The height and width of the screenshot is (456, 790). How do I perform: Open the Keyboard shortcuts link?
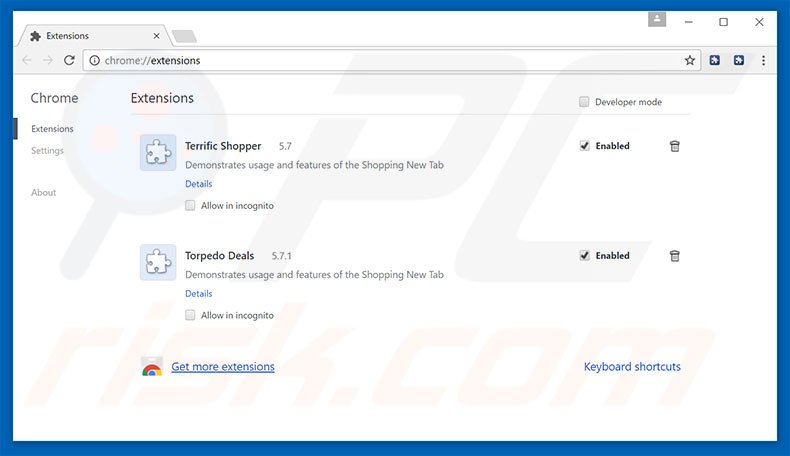pos(632,367)
